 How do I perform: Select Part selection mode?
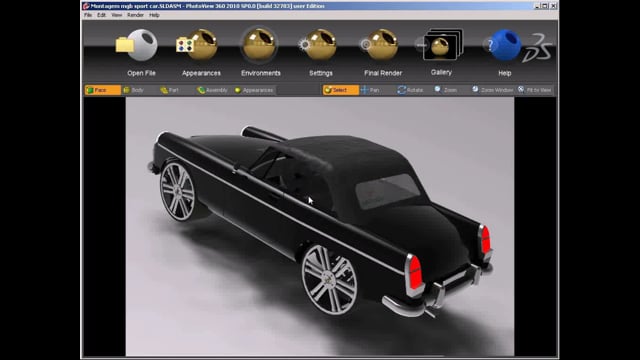tap(169, 90)
